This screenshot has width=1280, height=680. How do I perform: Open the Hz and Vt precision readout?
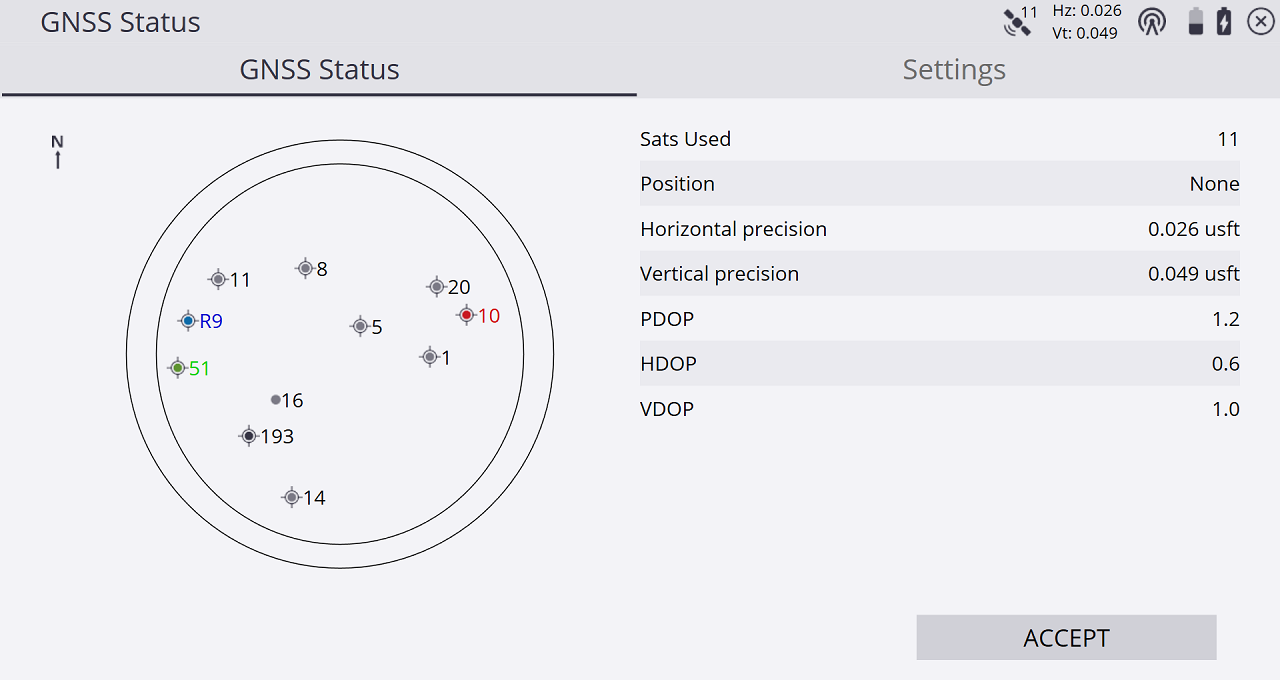pyautogui.click(x=1086, y=21)
